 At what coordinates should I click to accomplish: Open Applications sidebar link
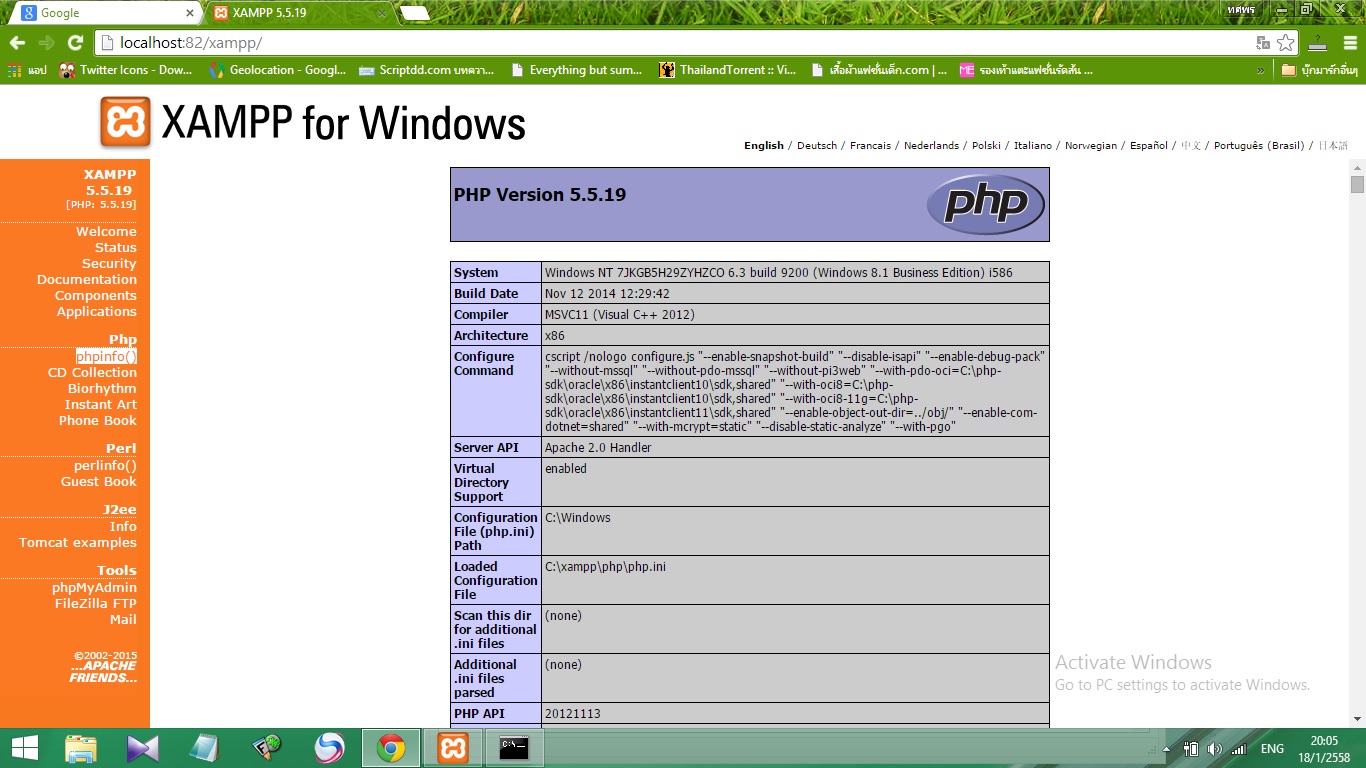coord(97,311)
